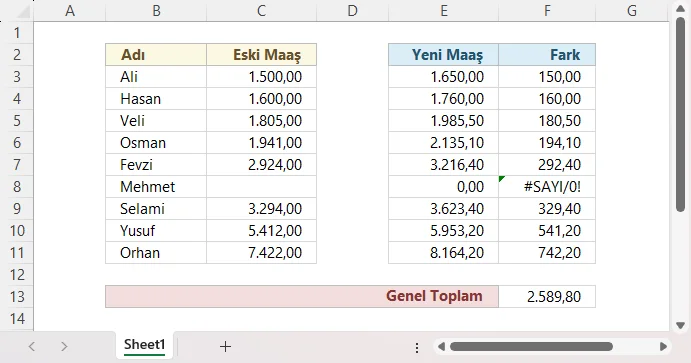Screen dimensions: 691x363
Task: Select column A header
Action: (x=70, y=11)
